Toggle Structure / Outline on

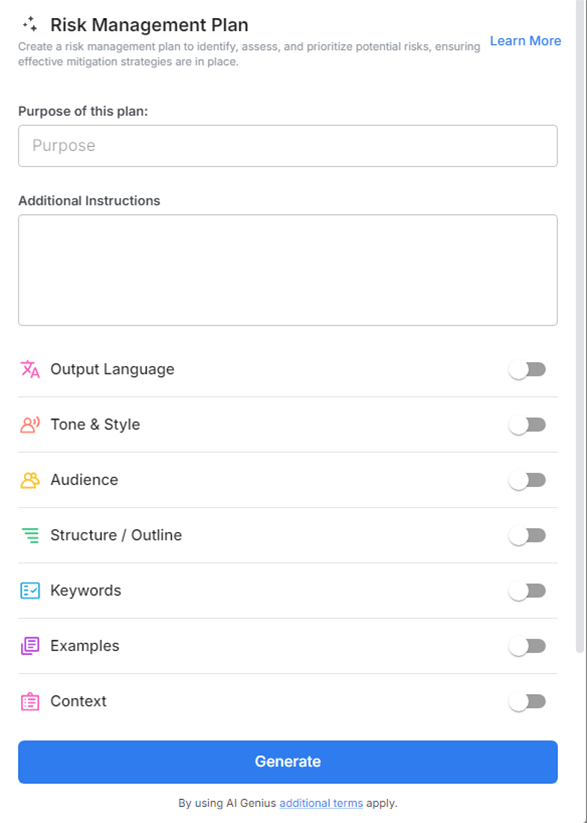tap(527, 535)
